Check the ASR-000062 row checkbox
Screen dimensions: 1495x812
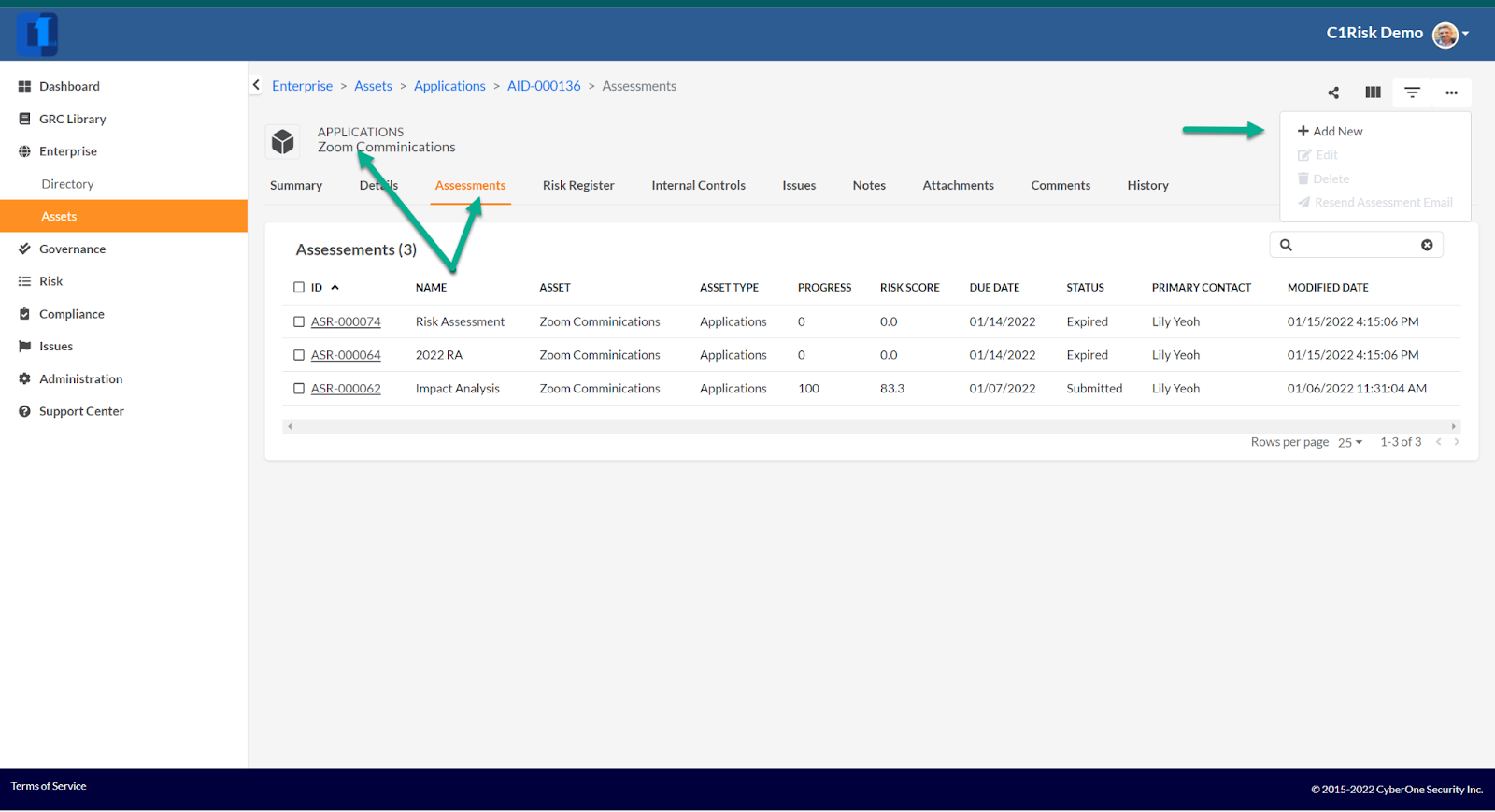[299, 389]
